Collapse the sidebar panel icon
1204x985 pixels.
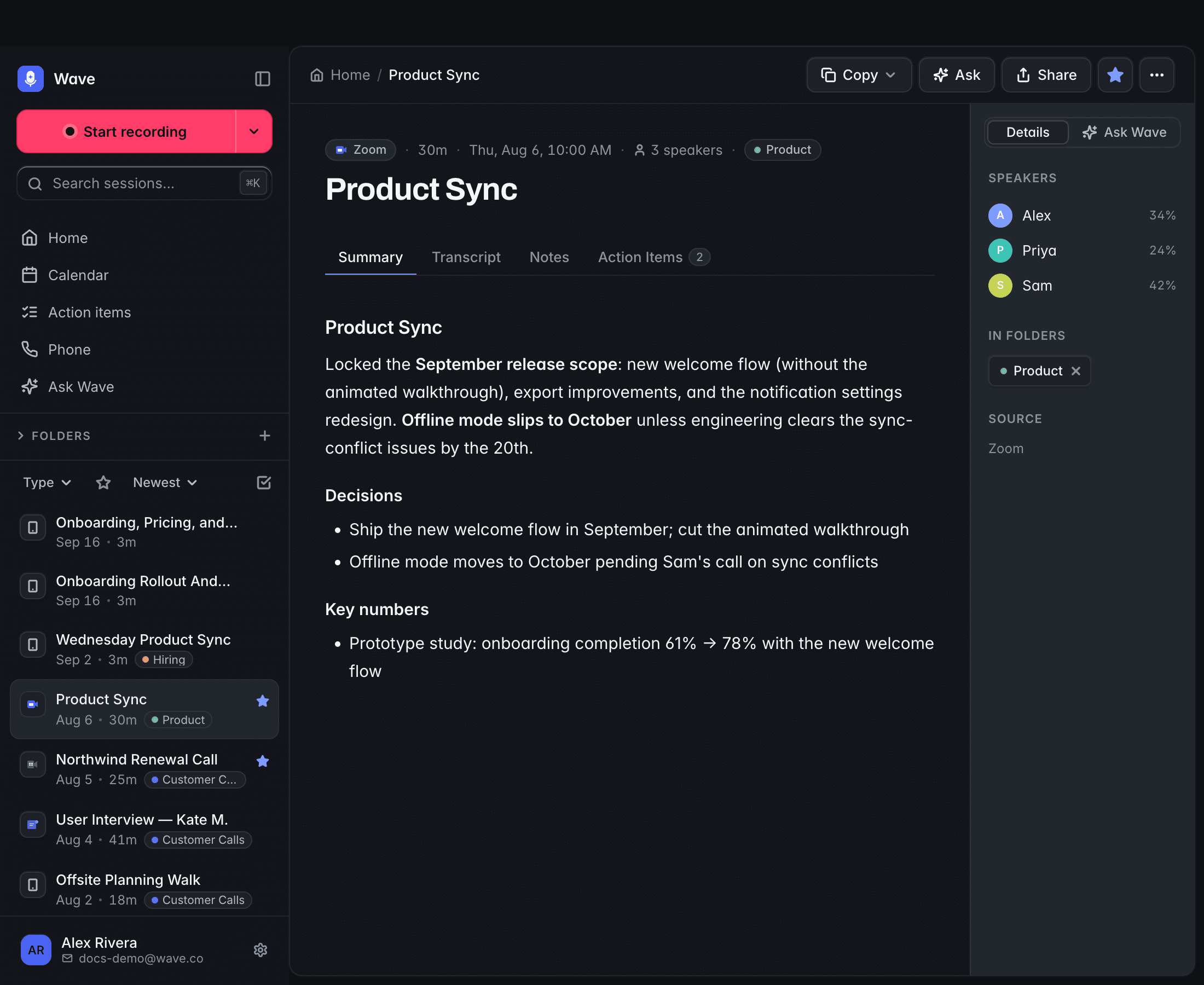click(262, 79)
